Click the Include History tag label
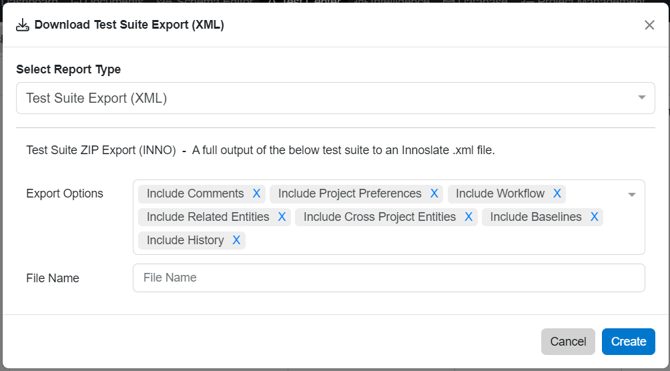The width and height of the screenshot is (670, 371). coord(185,240)
